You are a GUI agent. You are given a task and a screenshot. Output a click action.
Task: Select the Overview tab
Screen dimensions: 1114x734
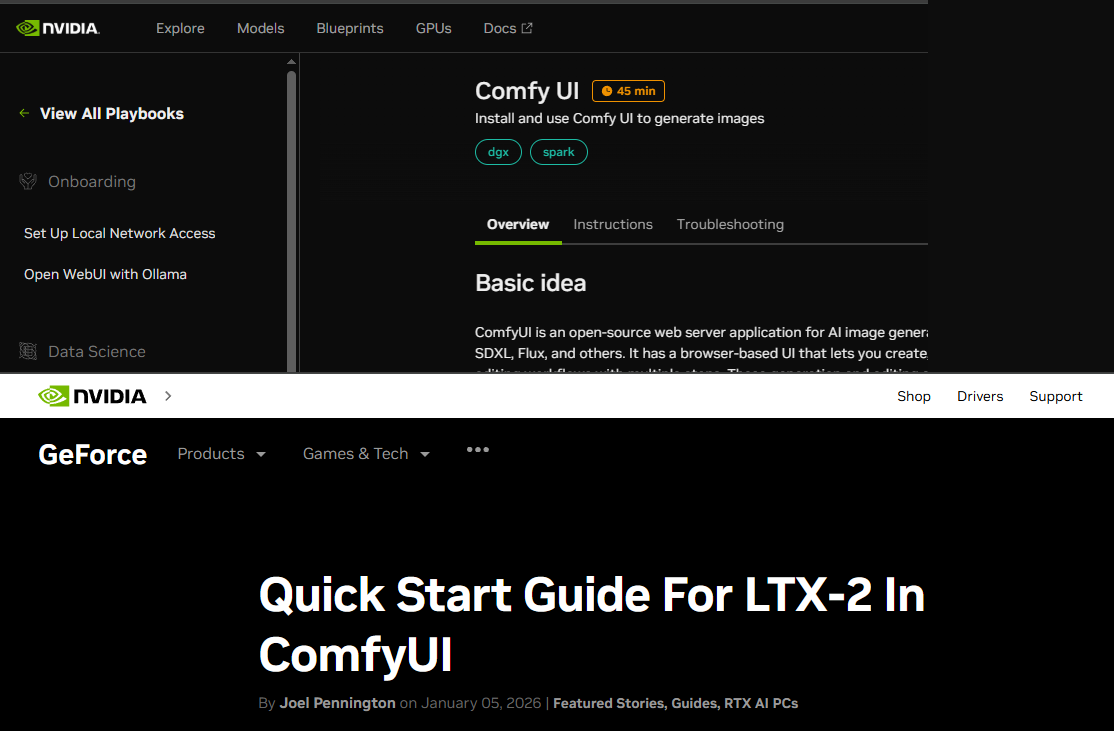click(518, 225)
